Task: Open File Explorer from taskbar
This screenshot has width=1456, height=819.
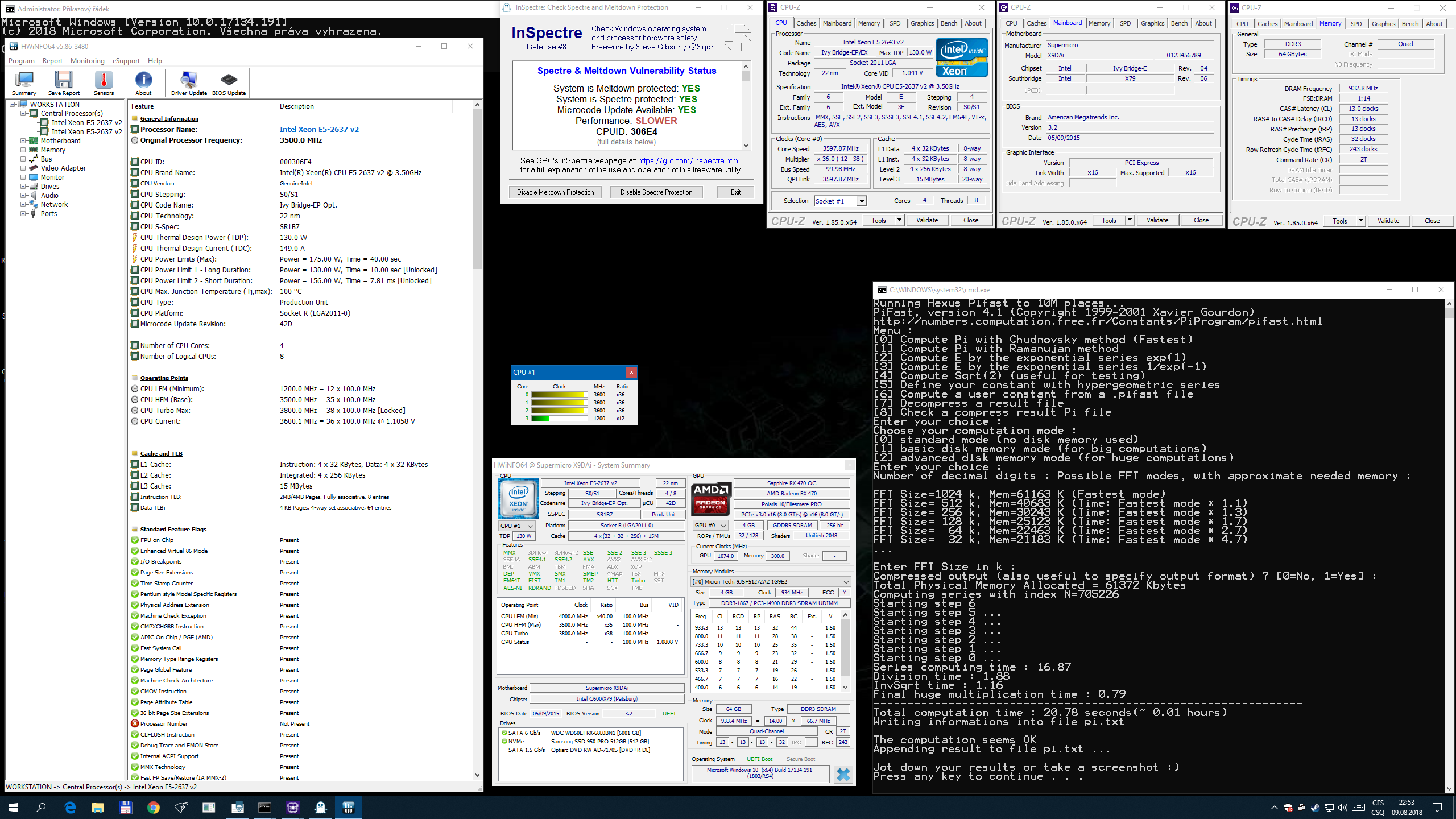Action: click(98, 807)
